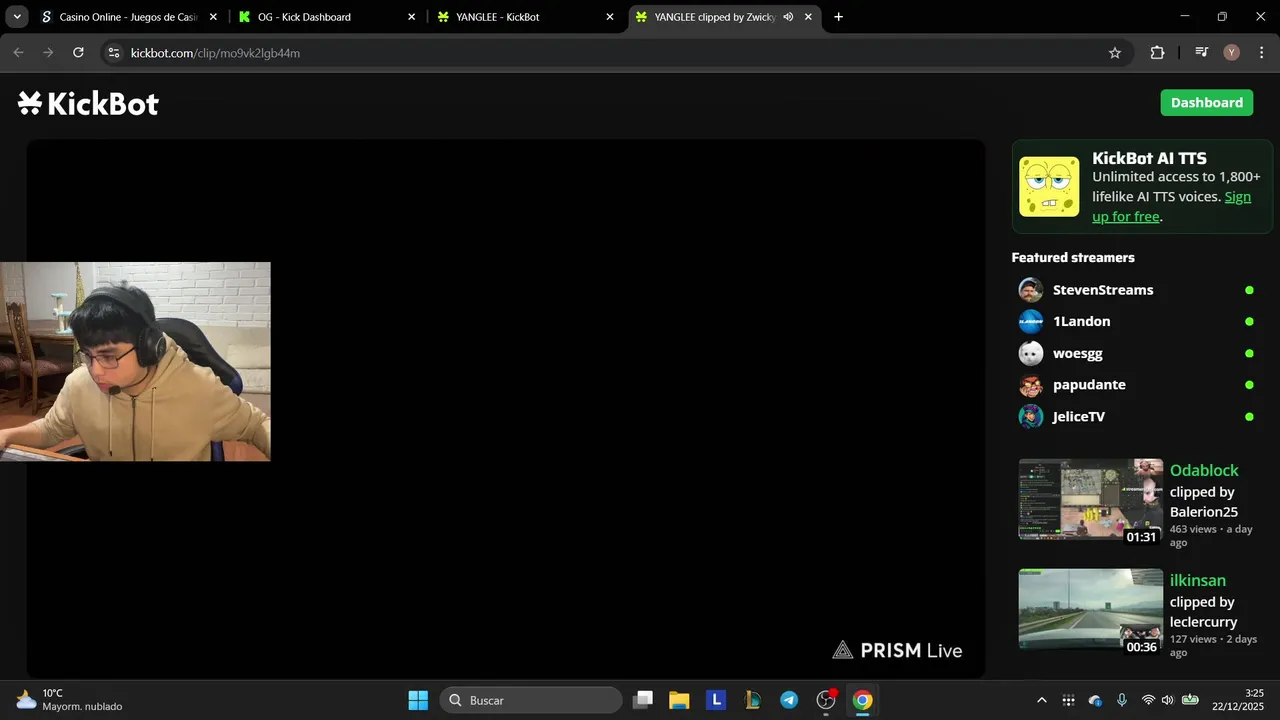Reload the current page

pyautogui.click(x=78, y=53)
